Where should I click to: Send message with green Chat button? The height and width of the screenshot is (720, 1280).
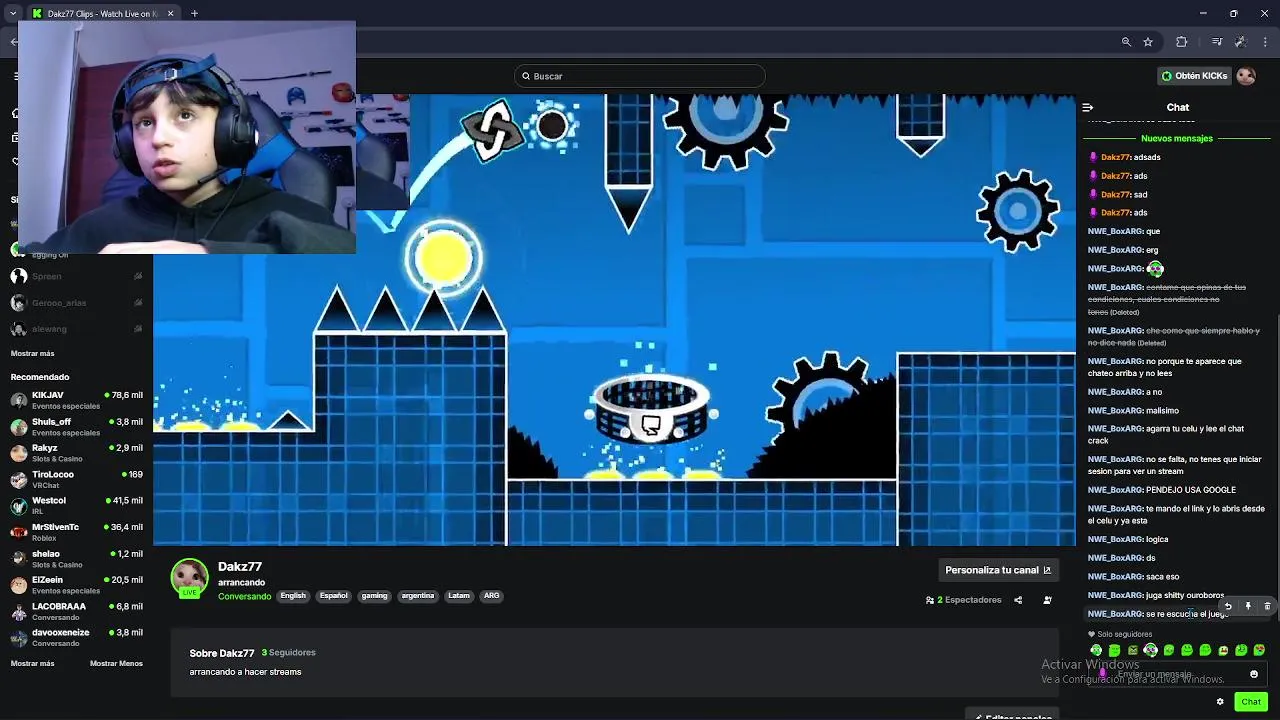coord(1251,702)
